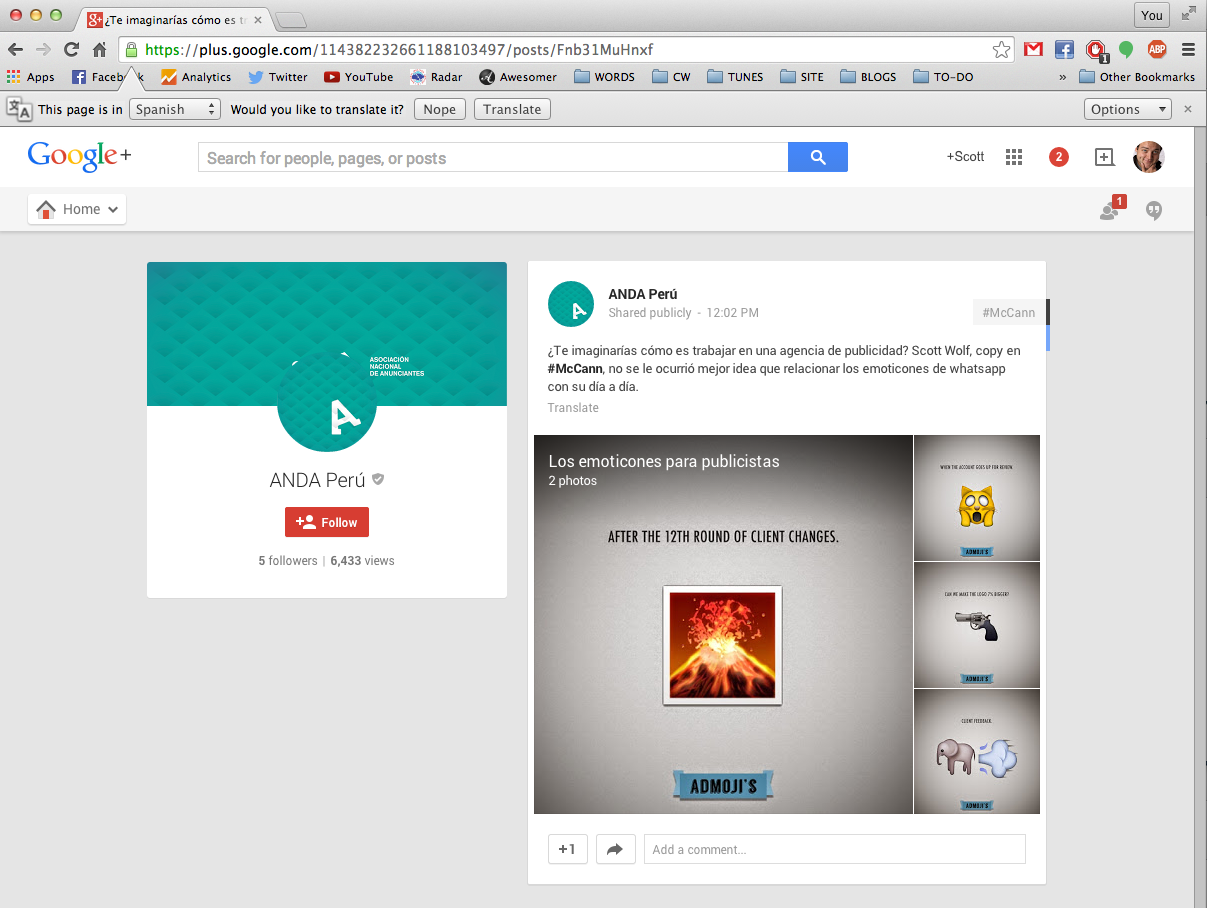Expand the Home navigation dropdown
This screenshot has height=908, width=1207.
tap(77, 209)
